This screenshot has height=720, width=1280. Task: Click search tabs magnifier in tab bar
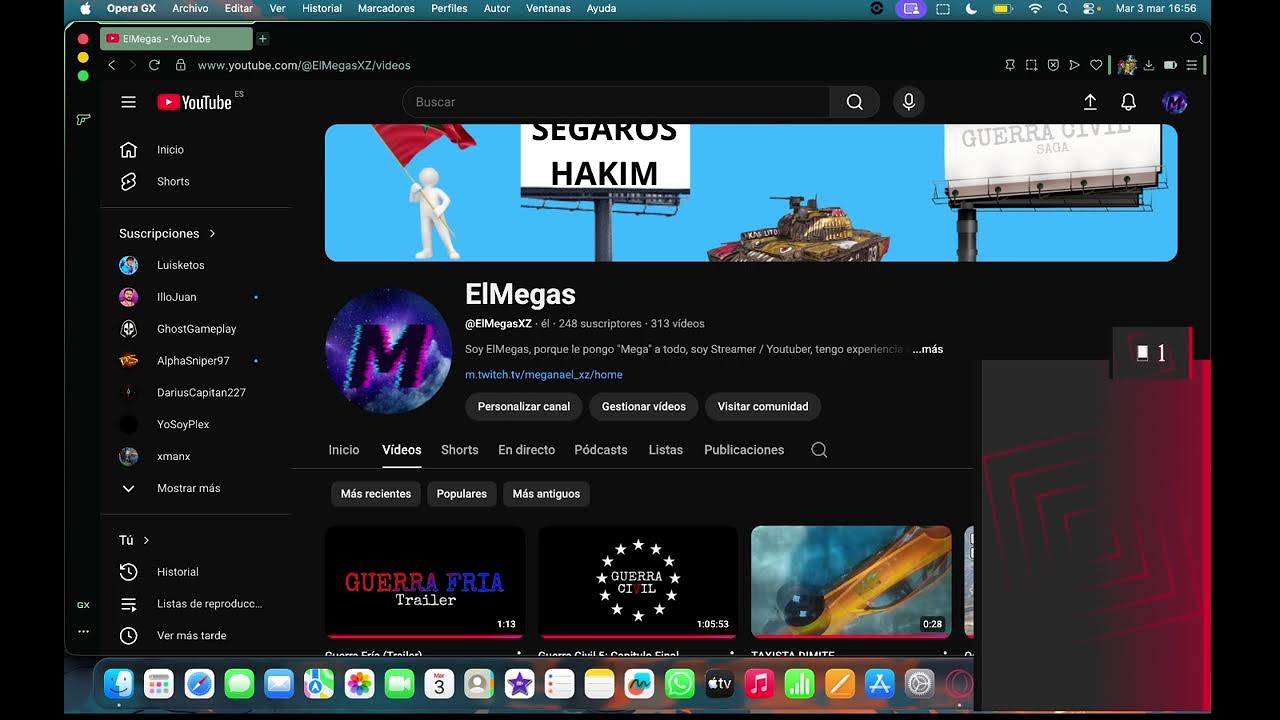(1196, 38)
